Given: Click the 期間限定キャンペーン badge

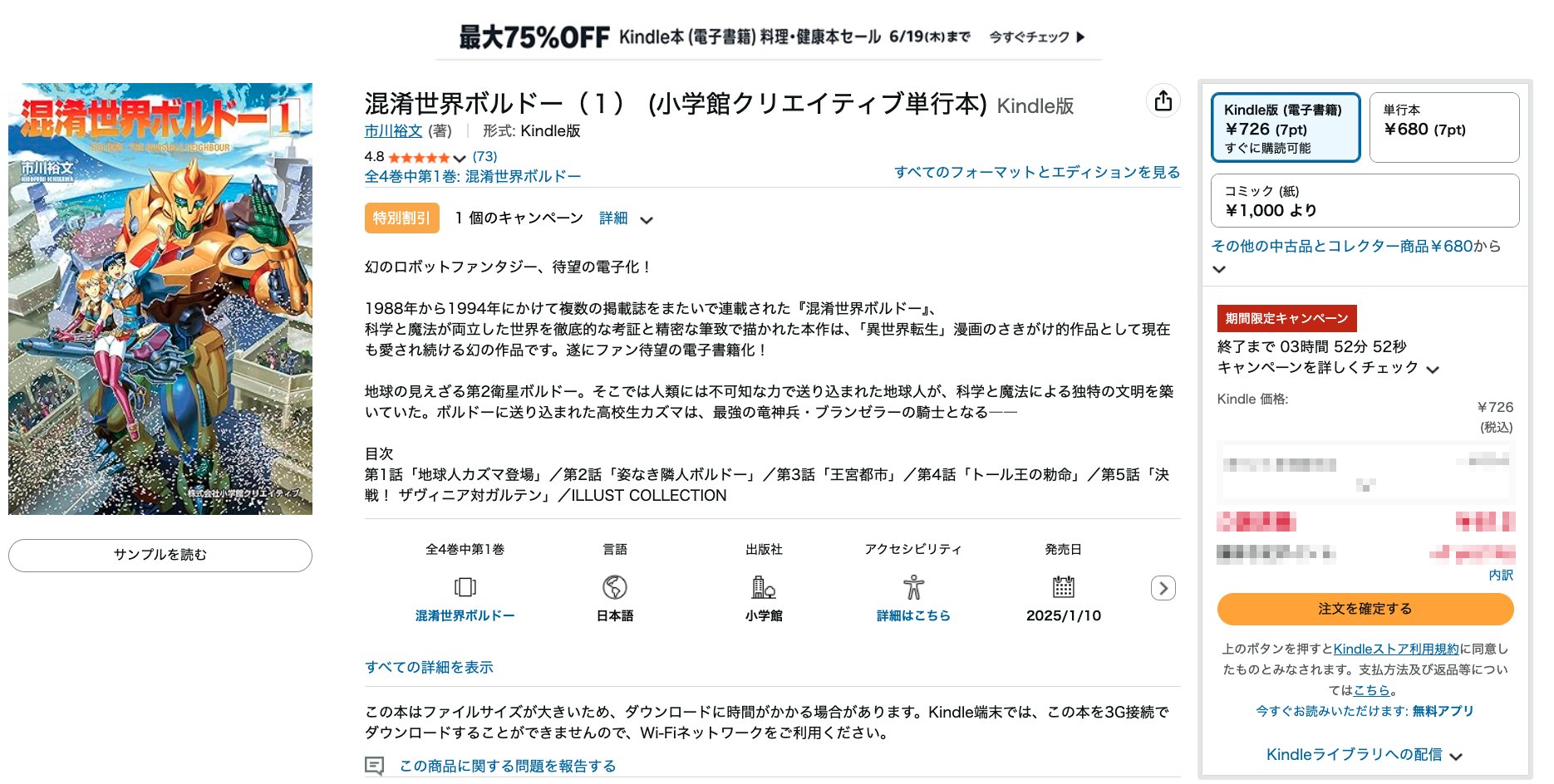Looking at the screenshot, I should [1286, 318].
